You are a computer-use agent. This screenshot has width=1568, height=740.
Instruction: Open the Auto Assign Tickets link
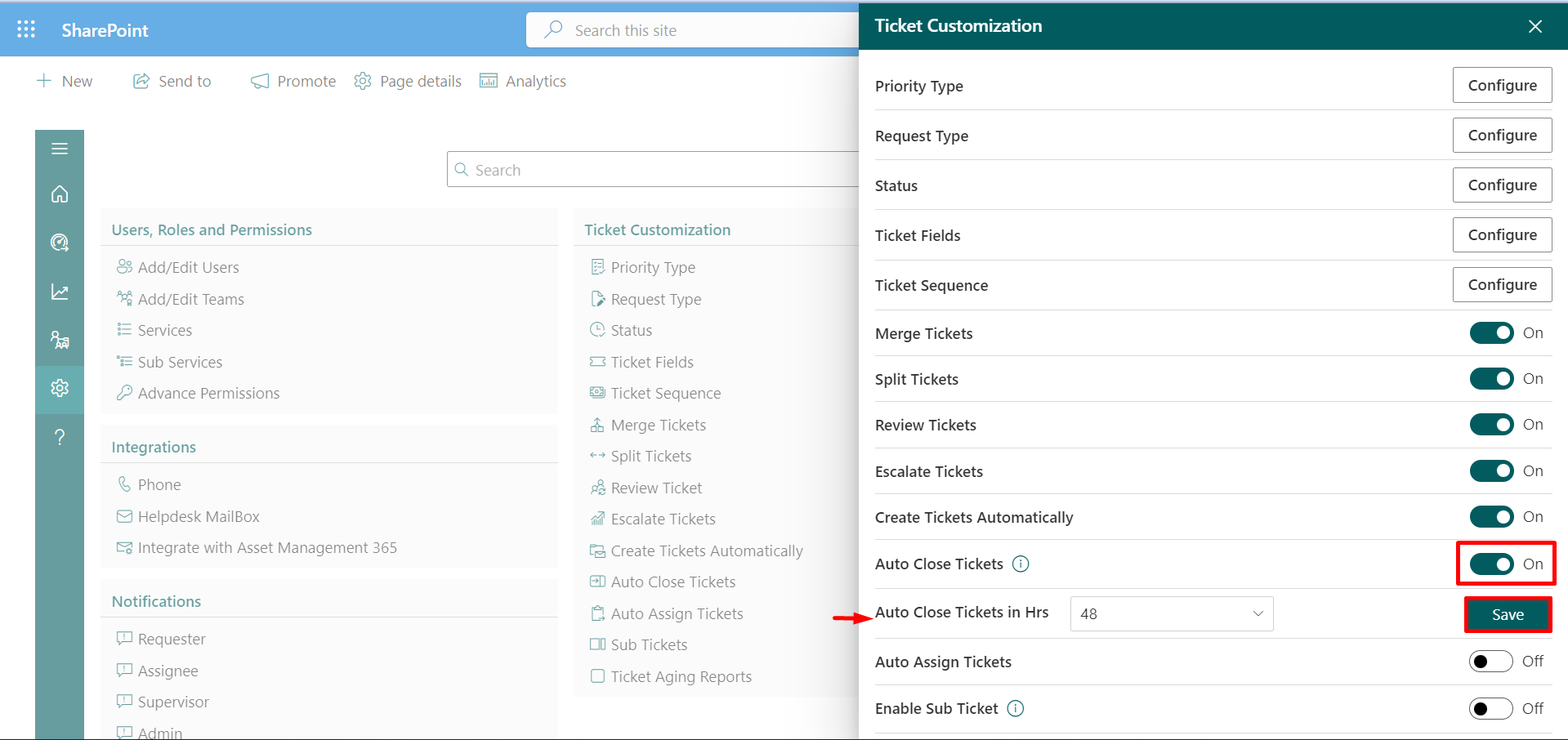click(x=677, y=613)
